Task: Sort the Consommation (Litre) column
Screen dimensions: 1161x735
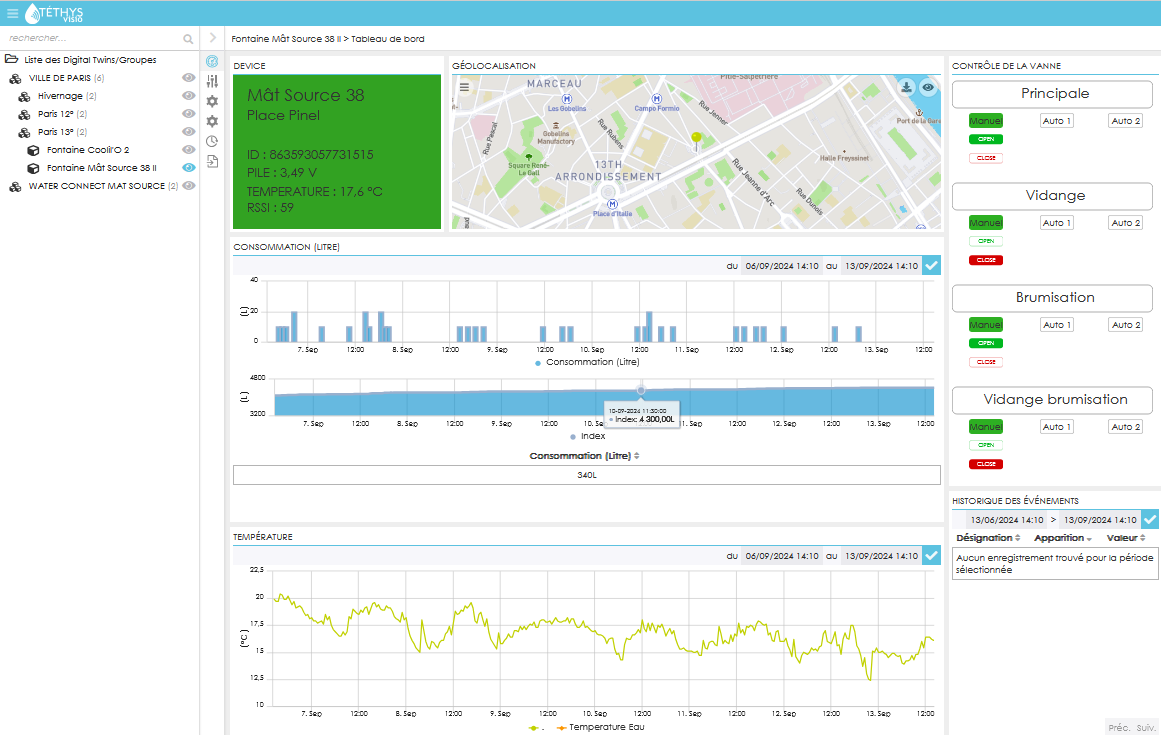Action: pyautogui.click(x=585, y=456)
